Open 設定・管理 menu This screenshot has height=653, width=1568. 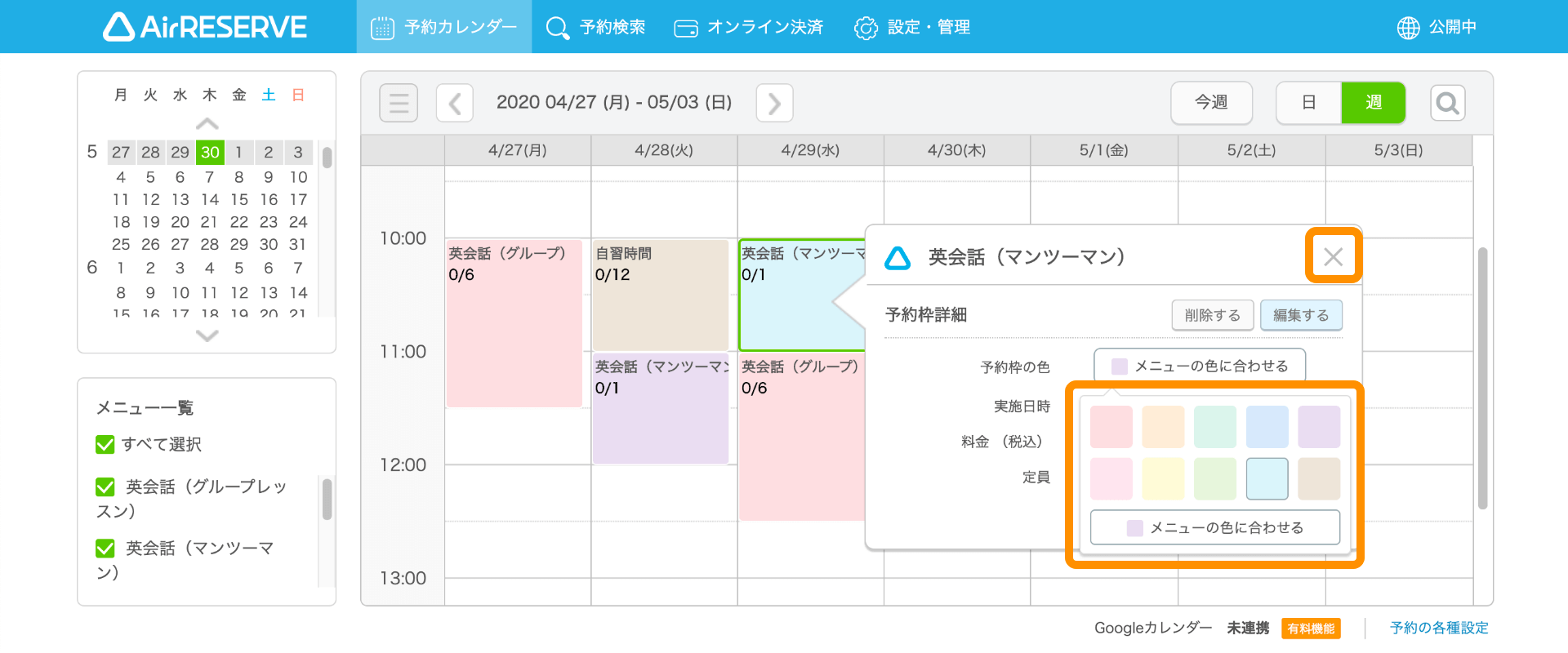point(911,27)
